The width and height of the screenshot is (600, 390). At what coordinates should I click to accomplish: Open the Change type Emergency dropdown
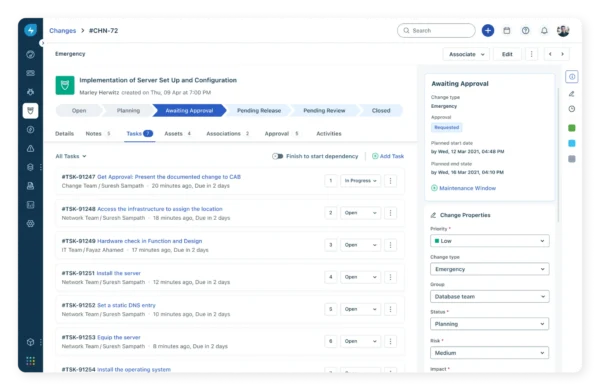[x=490, y=269]
